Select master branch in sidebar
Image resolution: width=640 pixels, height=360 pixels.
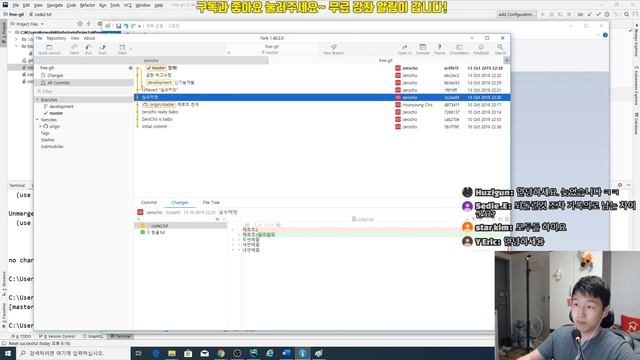click(56, 113)
